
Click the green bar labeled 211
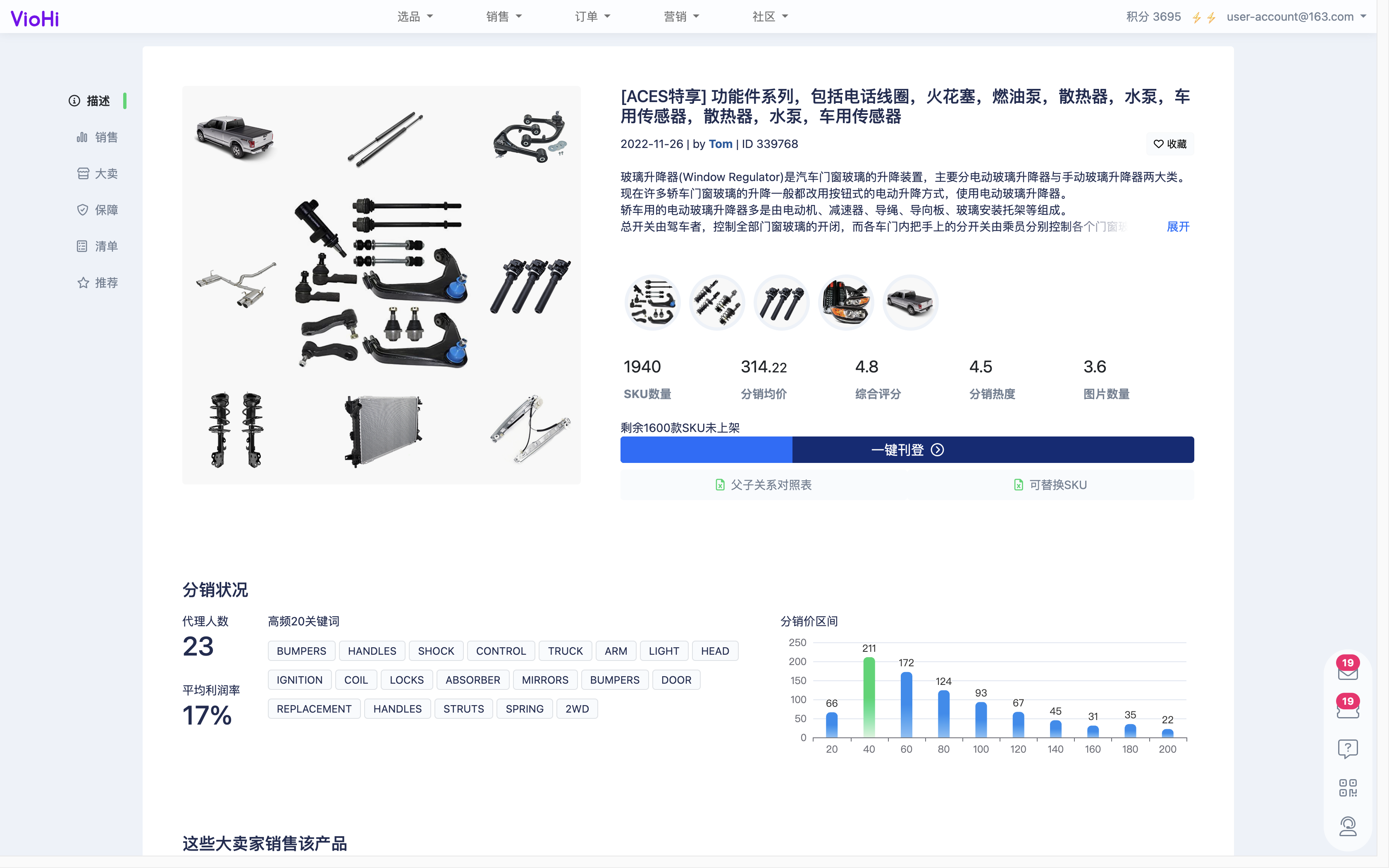click(x=869, y=698)
